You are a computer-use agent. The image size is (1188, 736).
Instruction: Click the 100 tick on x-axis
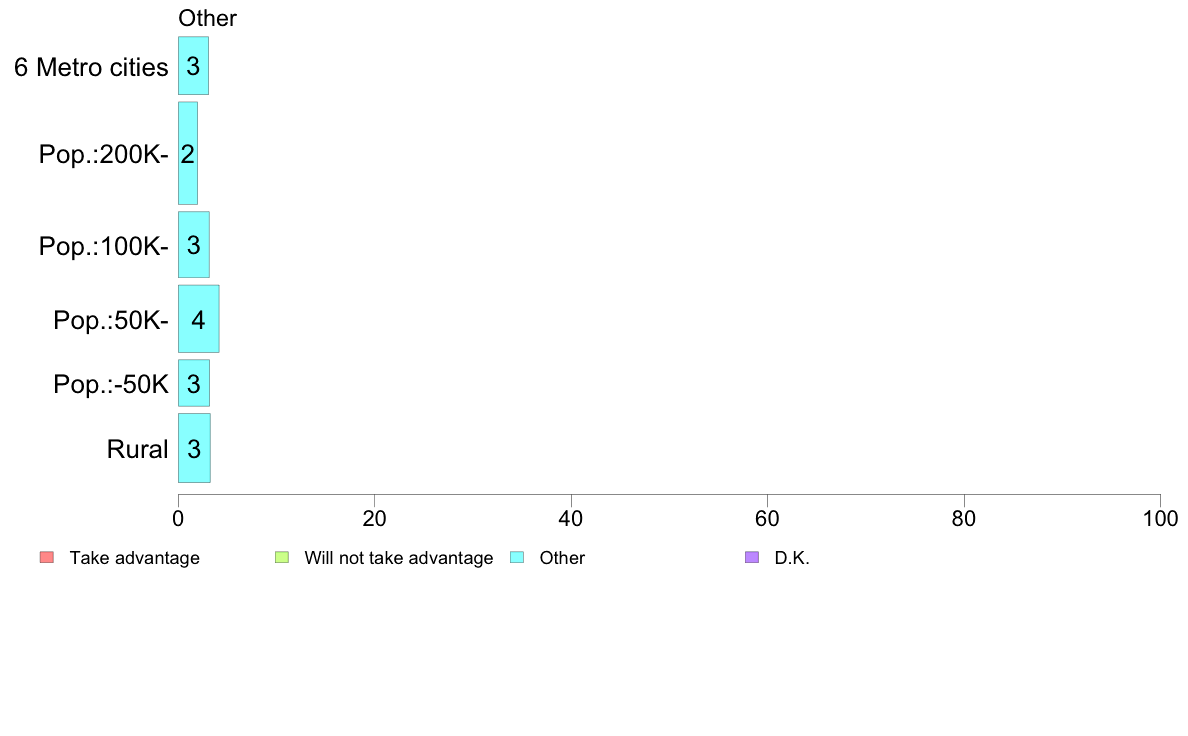pyautogui.click(x=1160, y=518)
